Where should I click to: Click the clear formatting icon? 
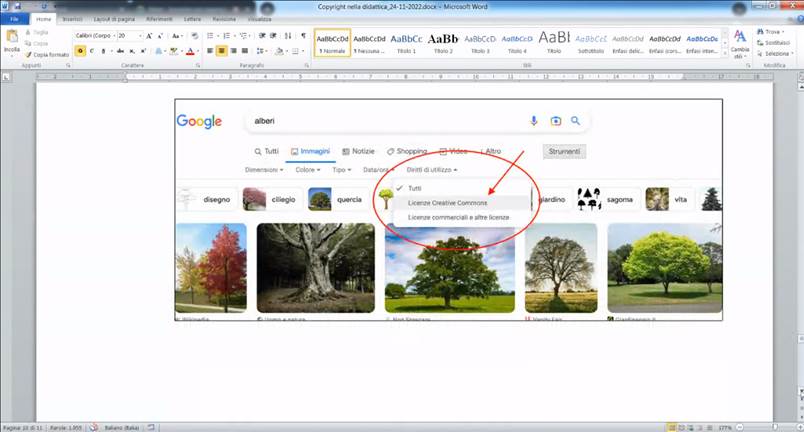(x=194, y=36)
